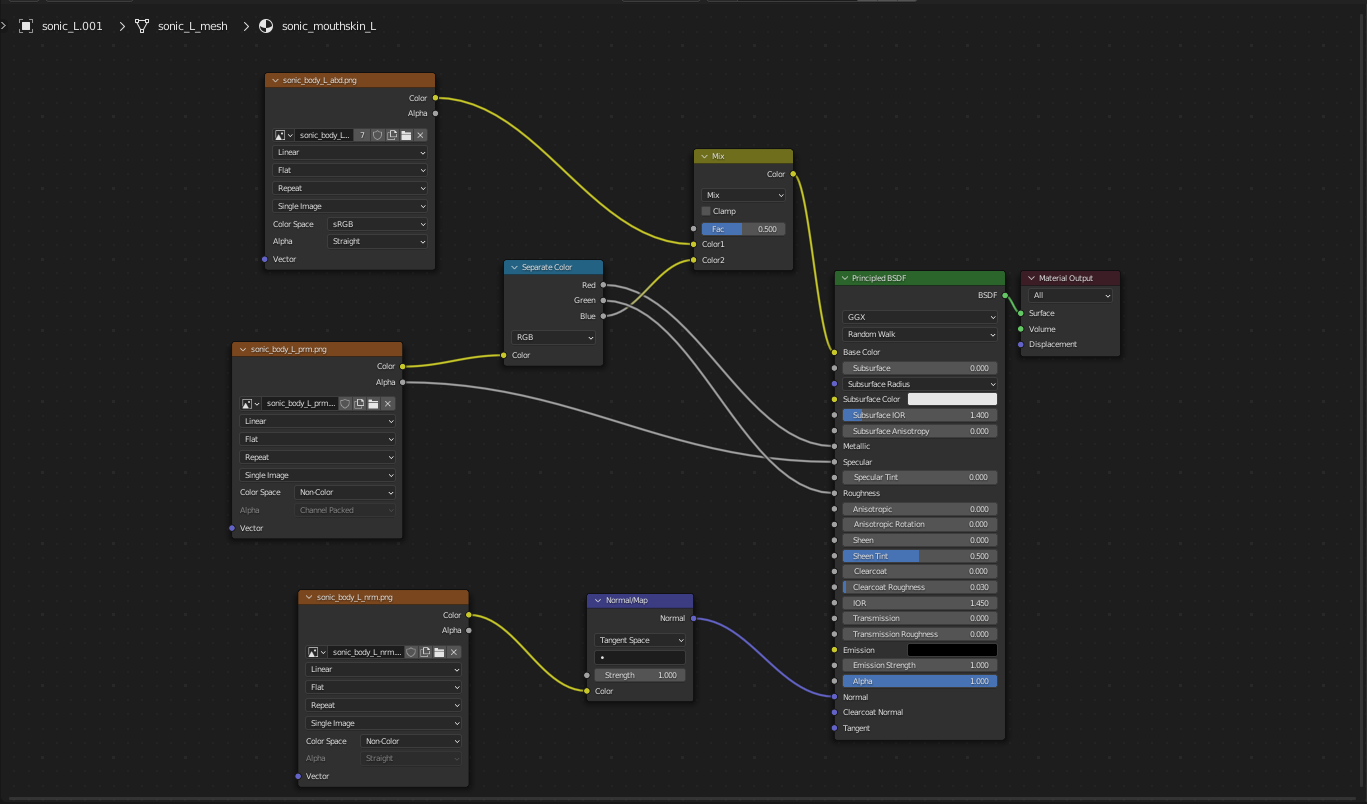Click user count 7 in abd.png node
Screen dimensions: 1367x804
click(x=363, y=135)
